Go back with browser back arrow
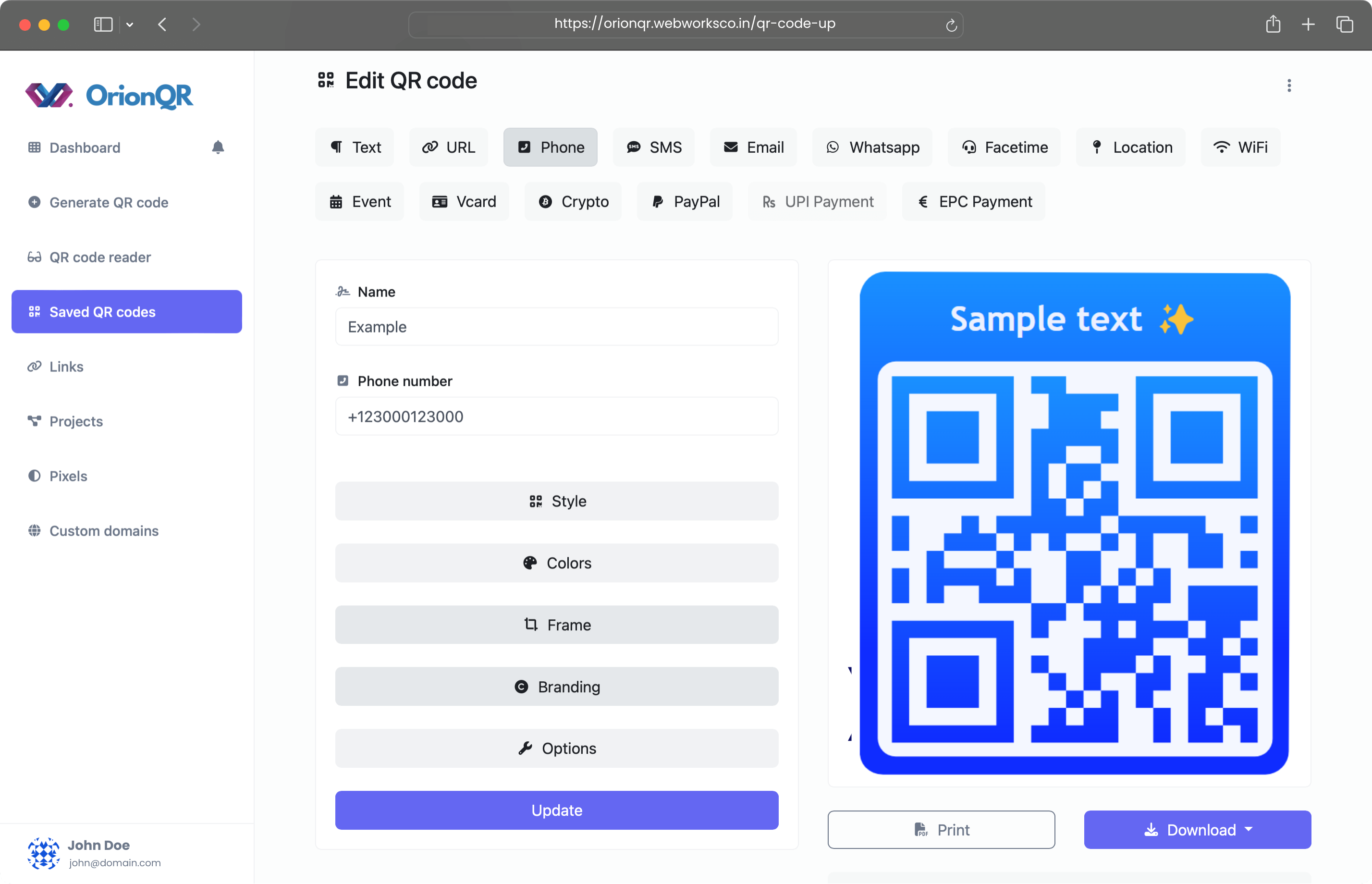Viewport: 1372px width, 884px height. (x=162, y=24)
